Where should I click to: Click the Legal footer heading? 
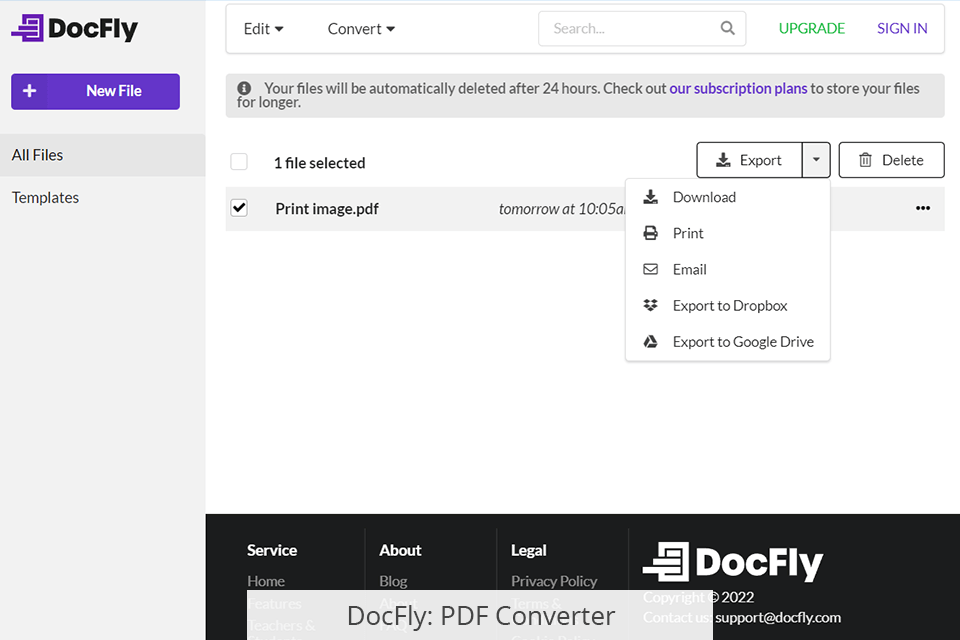click(528, 550)
